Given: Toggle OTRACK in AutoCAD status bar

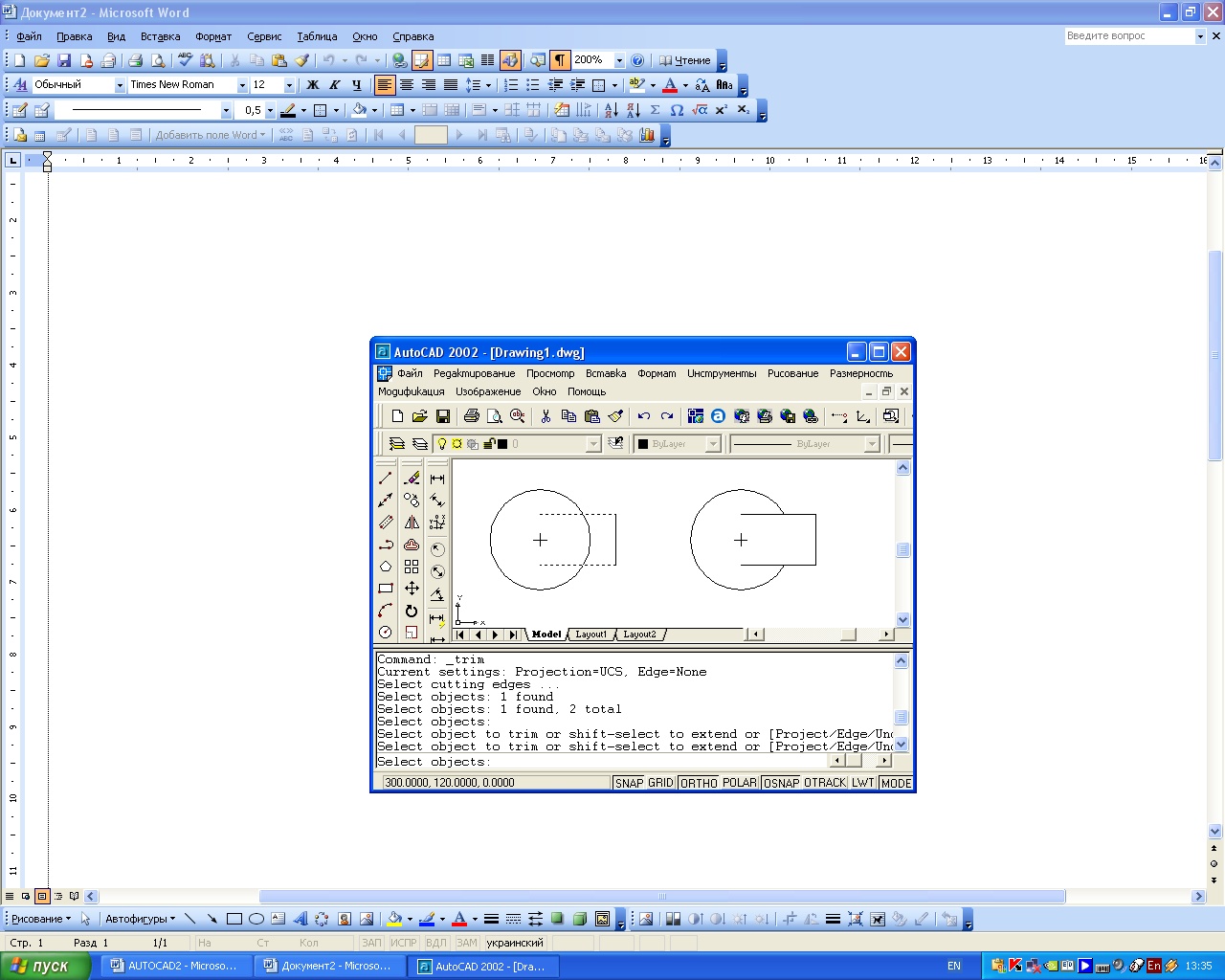Looking at the screenshot, I should coord(825,783).
